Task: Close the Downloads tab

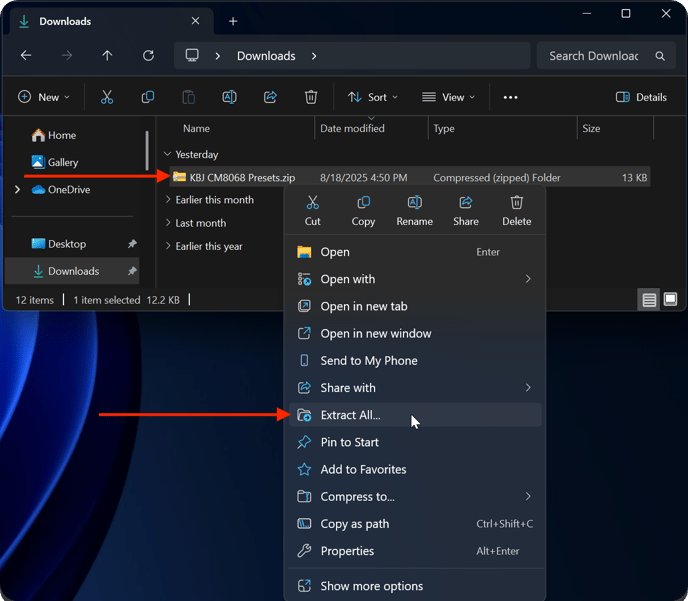Action: pyautogui.click(x=195, y=21)
